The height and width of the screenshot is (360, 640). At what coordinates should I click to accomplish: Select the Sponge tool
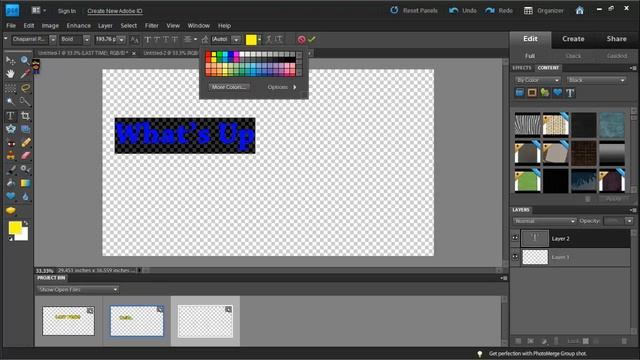point(10,211)
